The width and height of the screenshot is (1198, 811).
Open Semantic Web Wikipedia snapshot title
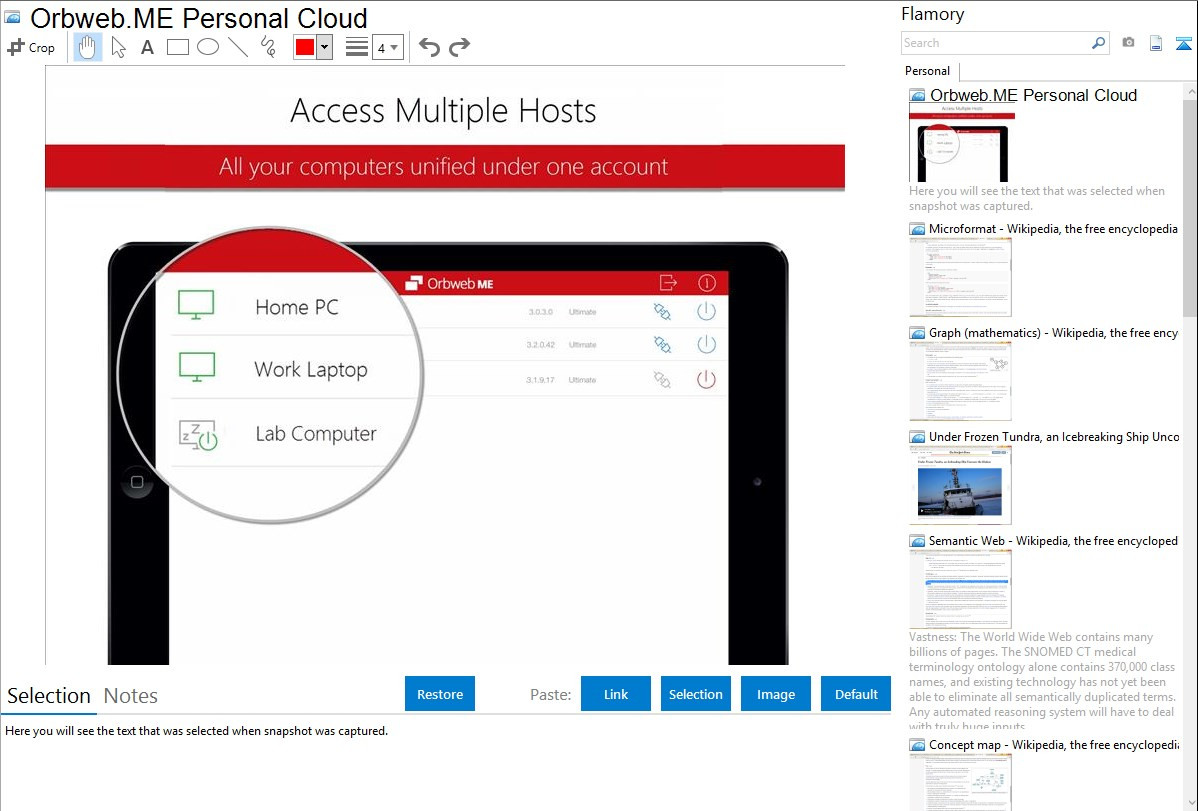[x=1053, y=540]
